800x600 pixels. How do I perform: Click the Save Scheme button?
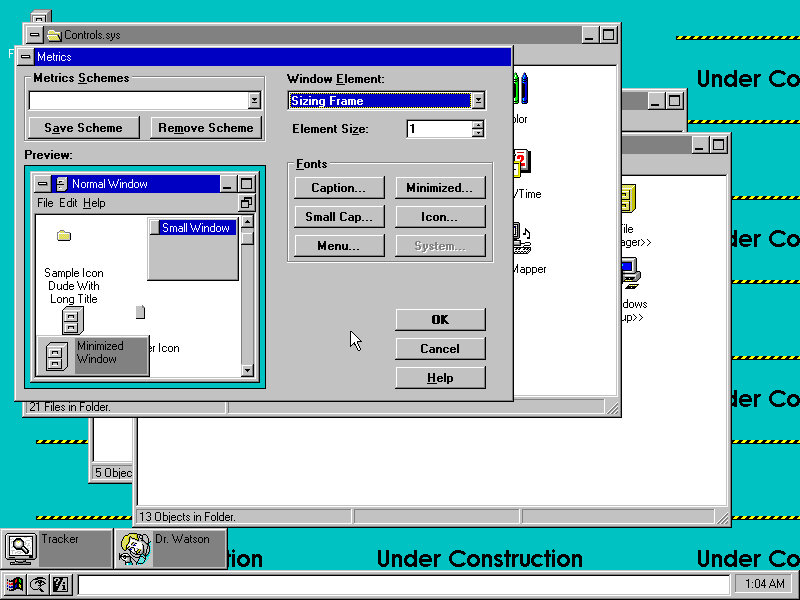point(84,128)
